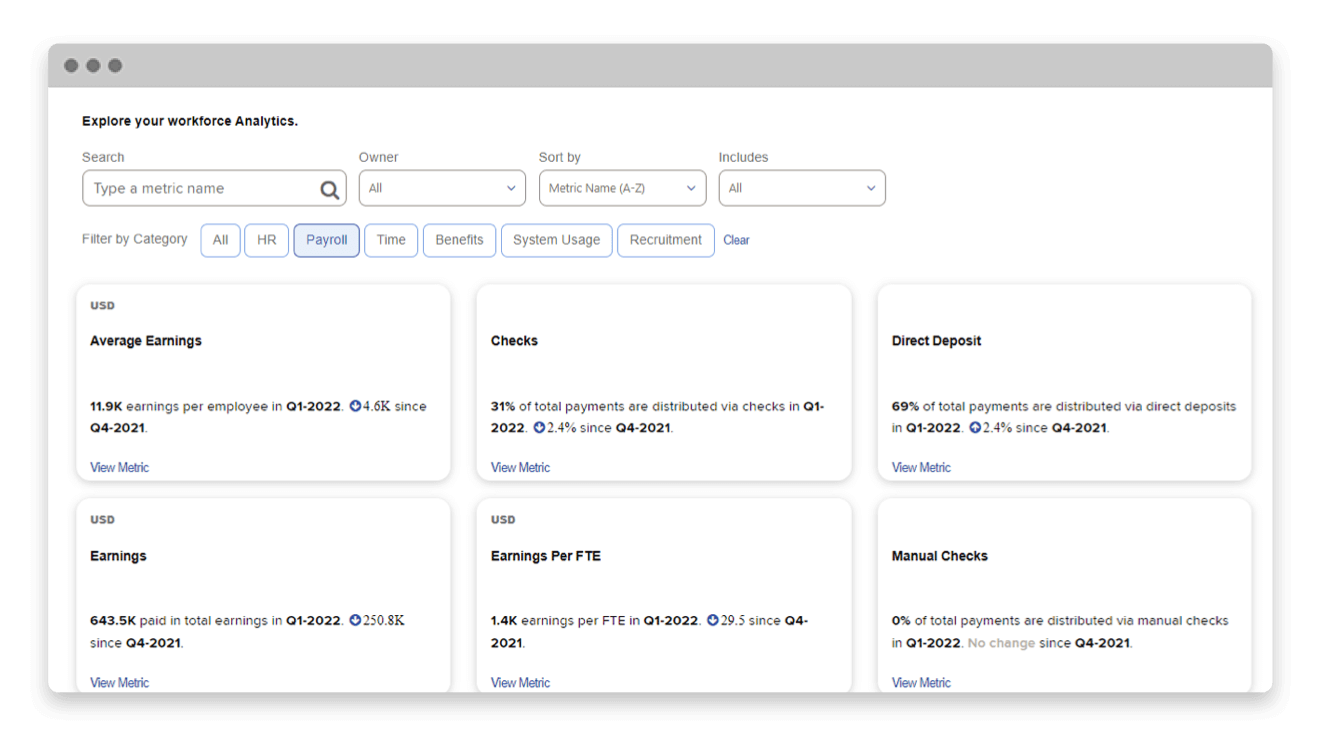
Task: Open the Includes dropdown
Action: coord(801,188)
